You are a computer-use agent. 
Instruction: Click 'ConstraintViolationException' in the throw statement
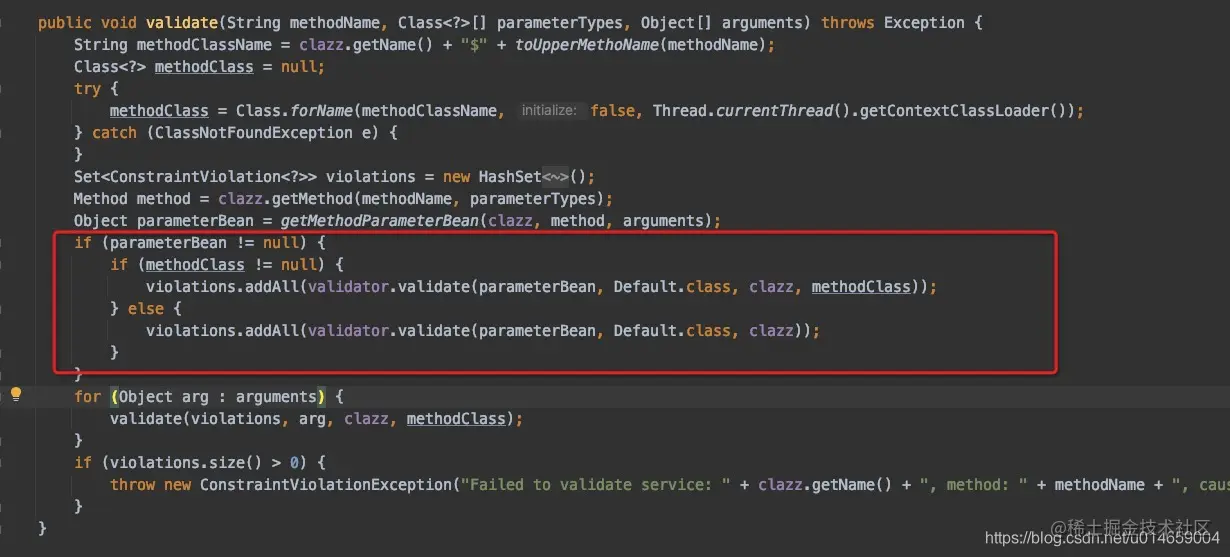coord(325,485)
